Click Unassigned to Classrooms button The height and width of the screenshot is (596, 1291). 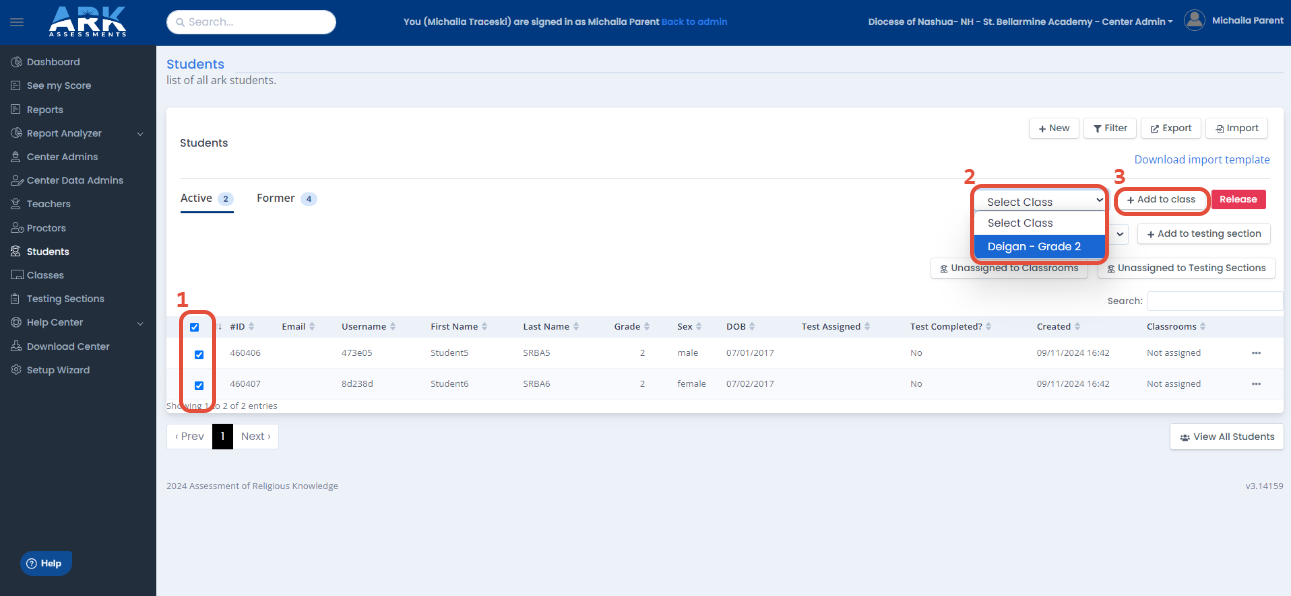(x=1009, y=268)
